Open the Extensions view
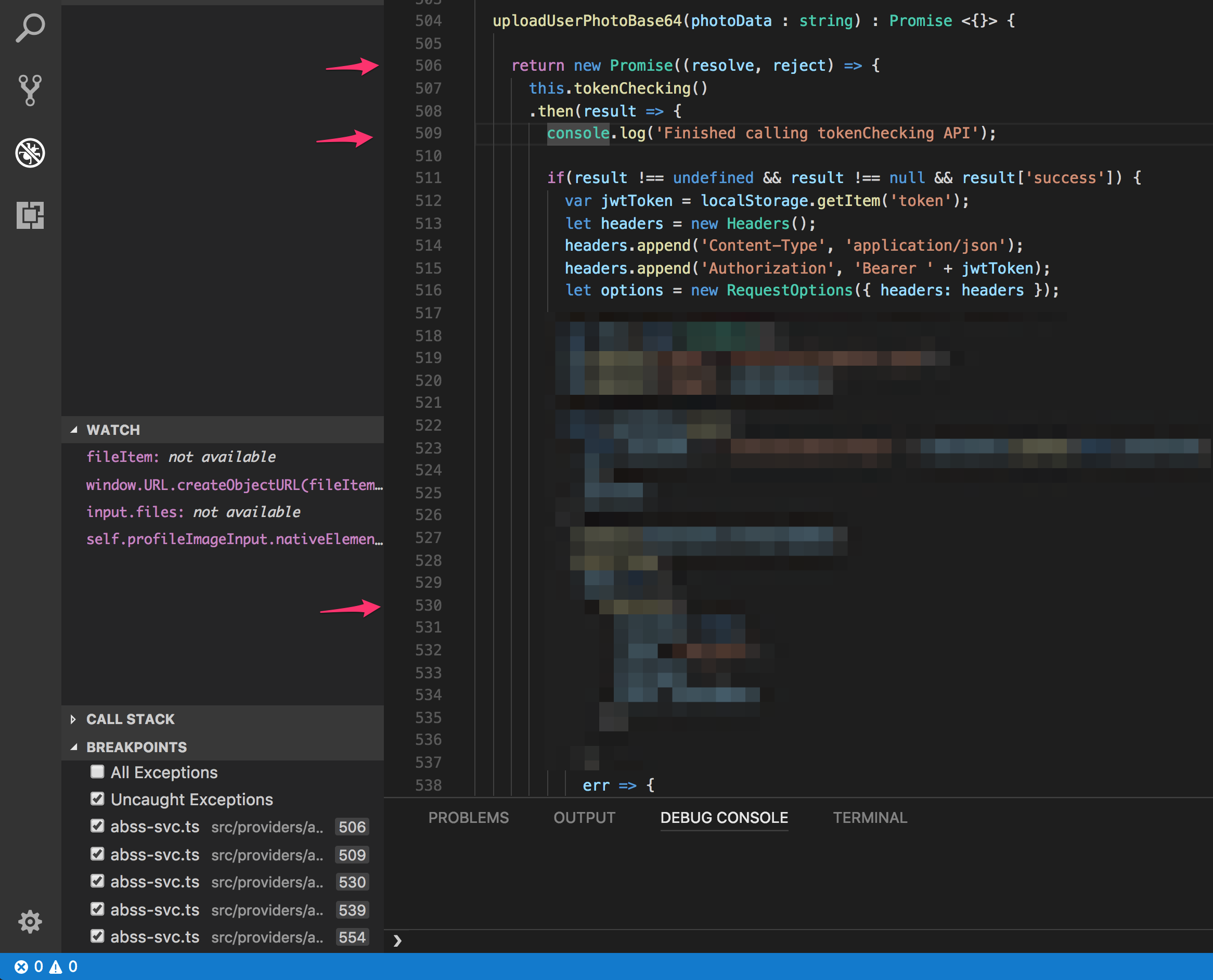Screen dimensions: 1213x980 click(x=30, y=216)
